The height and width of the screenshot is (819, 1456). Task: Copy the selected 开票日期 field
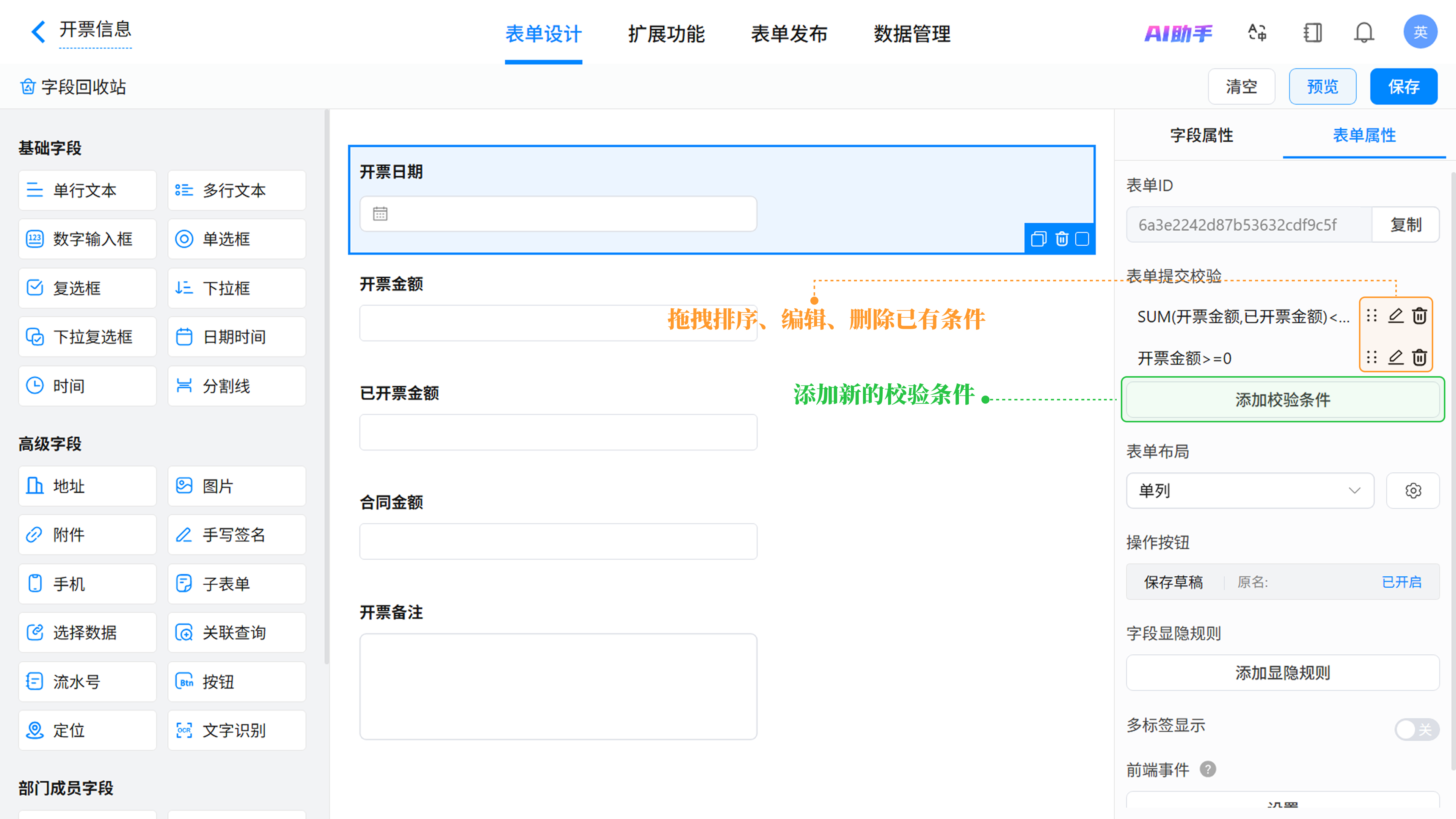[x=1038, y=239]
